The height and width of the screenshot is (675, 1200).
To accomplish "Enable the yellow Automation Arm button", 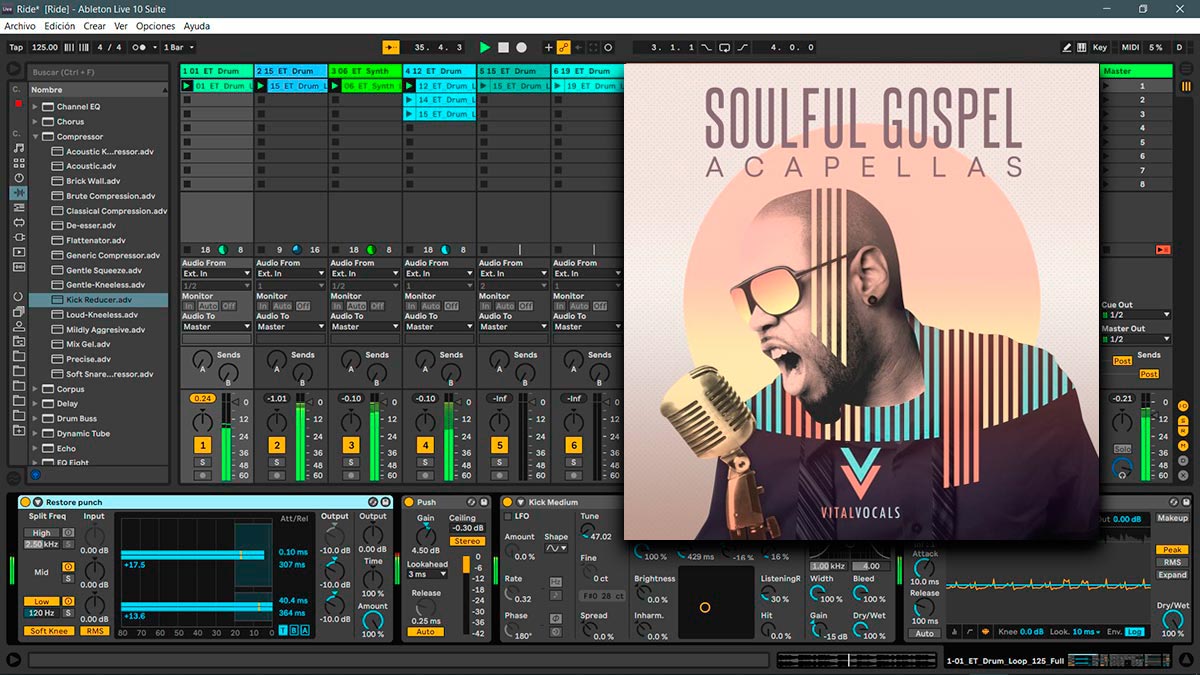I will (x=564, y=47).
